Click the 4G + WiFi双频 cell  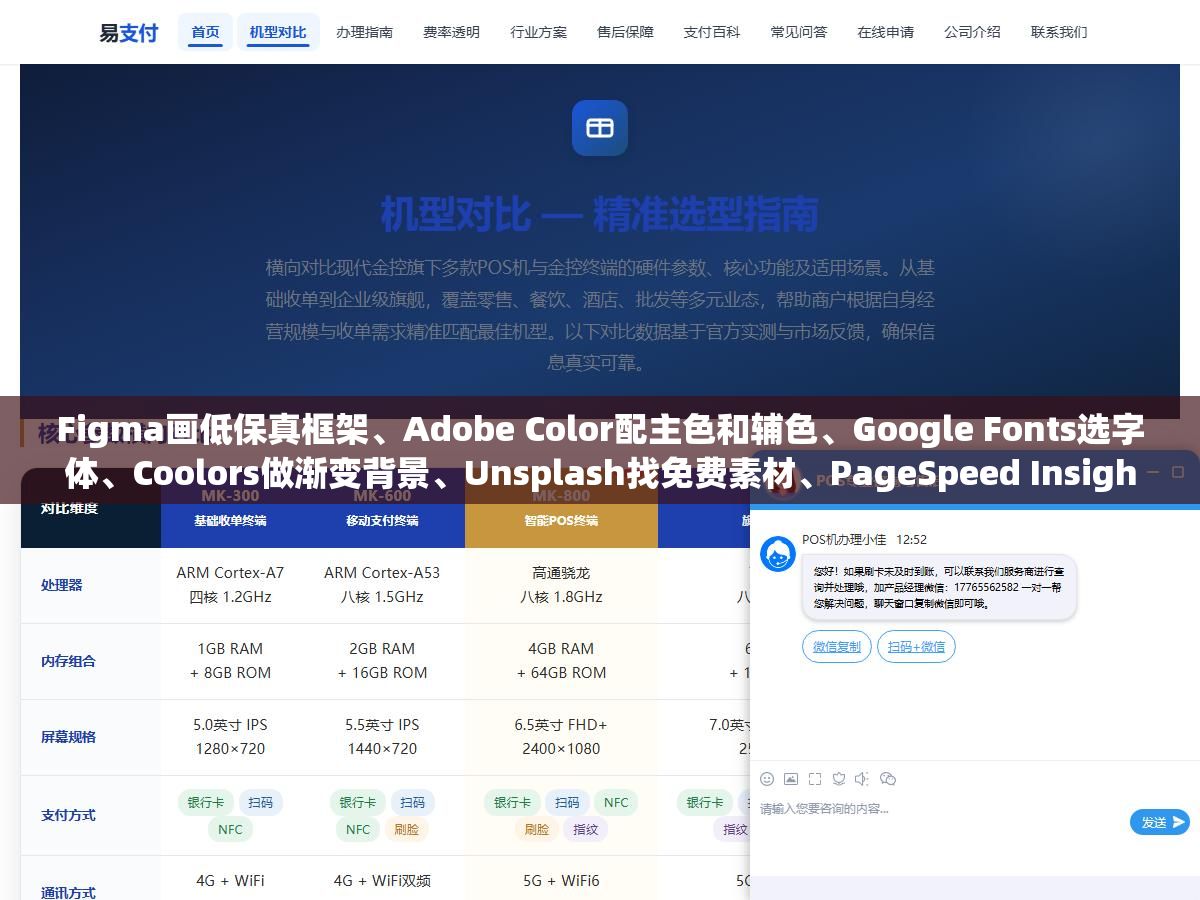(x=382, y=881)
